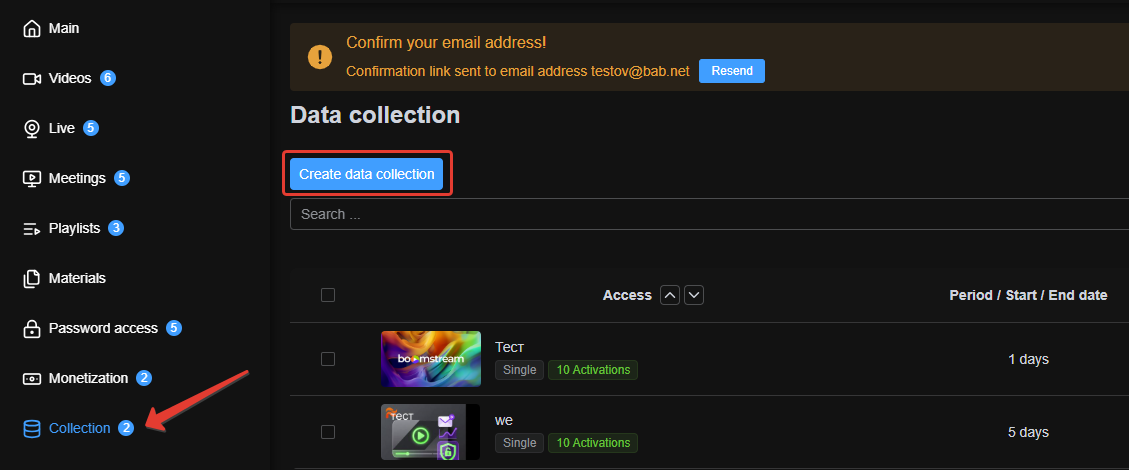
Task: Sort Access column descending arrow
Action: (693, 295)
